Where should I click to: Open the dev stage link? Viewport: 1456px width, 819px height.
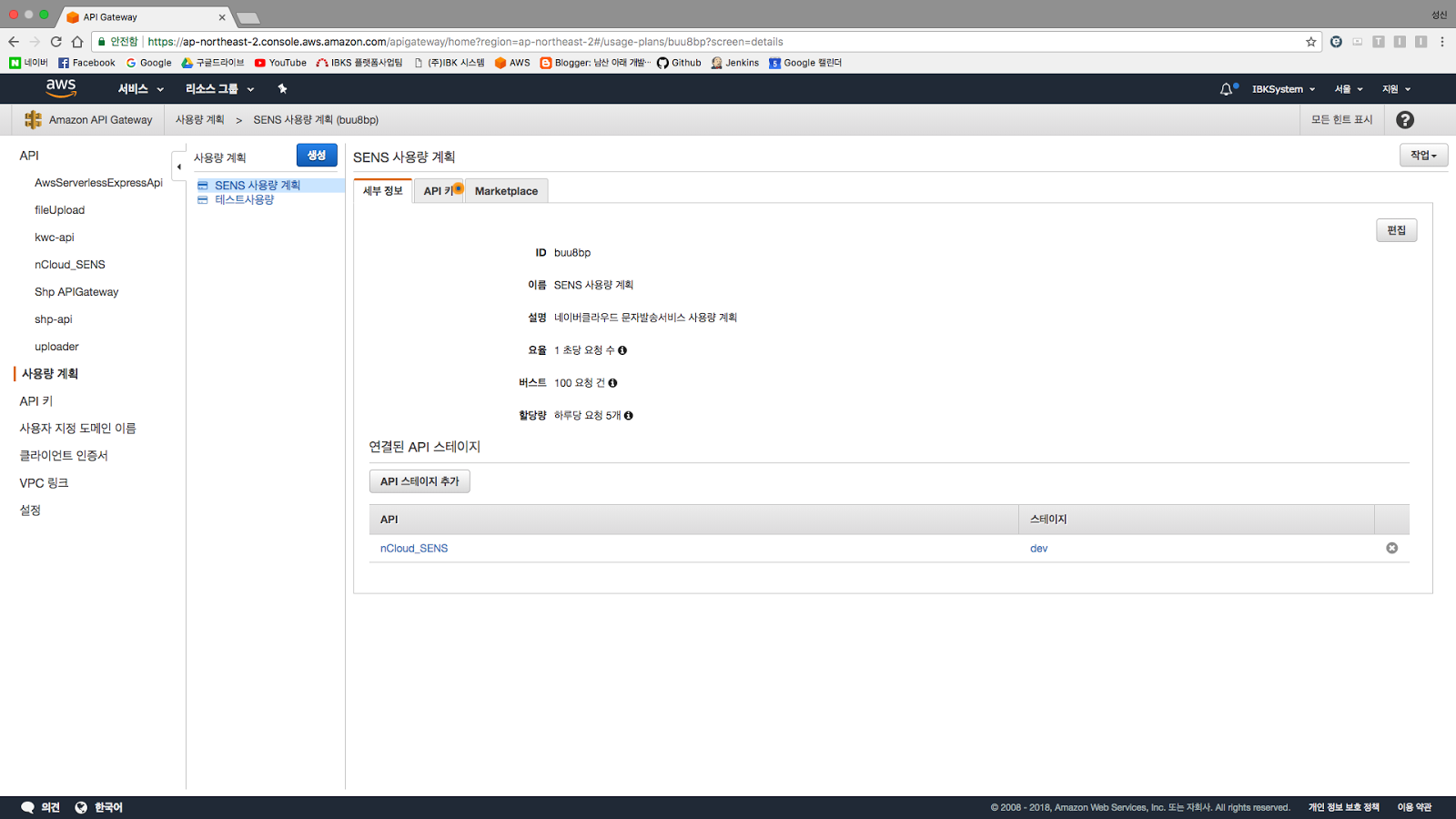pyautogui.click(x=1038, y=549)
